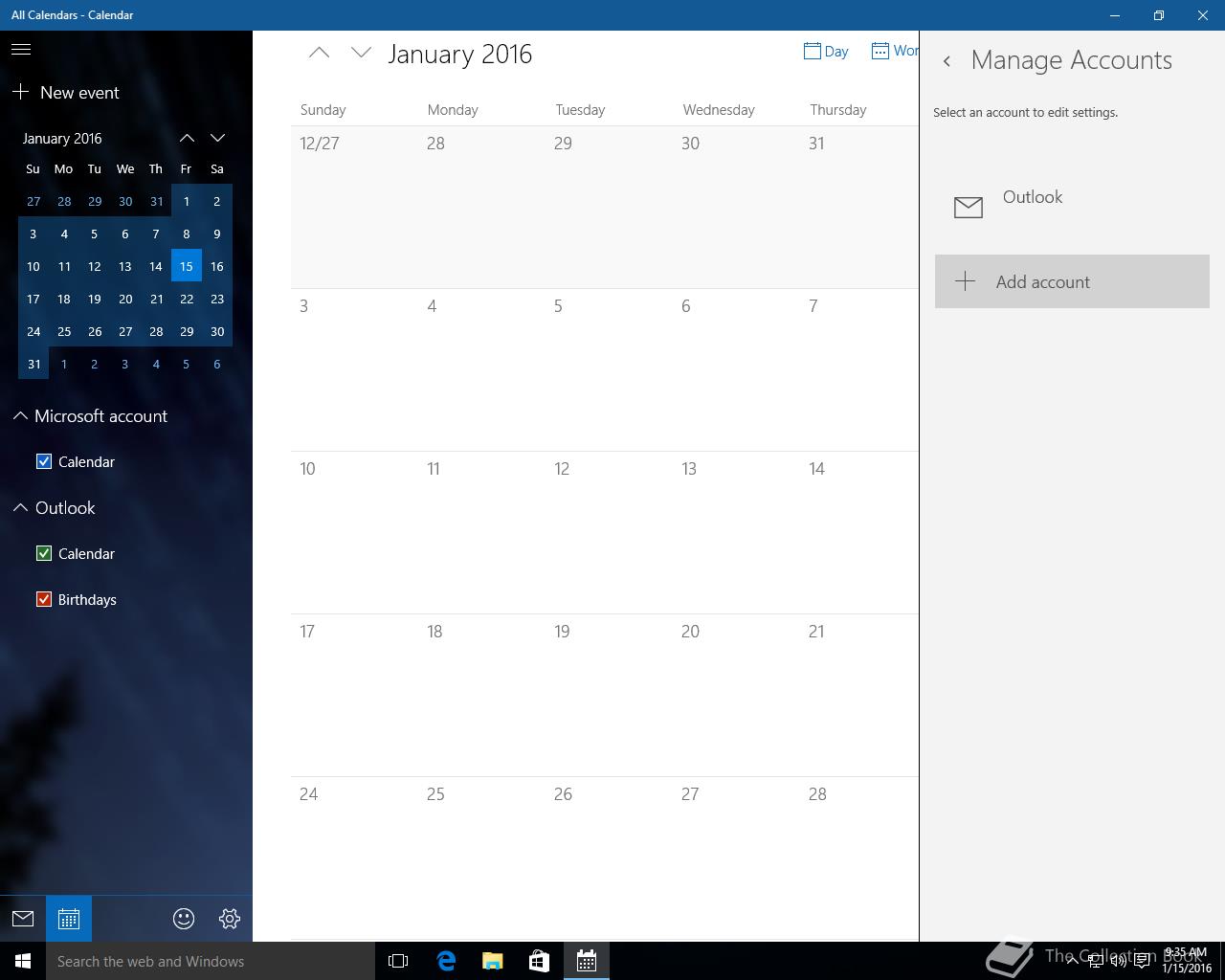Select Monday January 18 cell

[481, 696]
